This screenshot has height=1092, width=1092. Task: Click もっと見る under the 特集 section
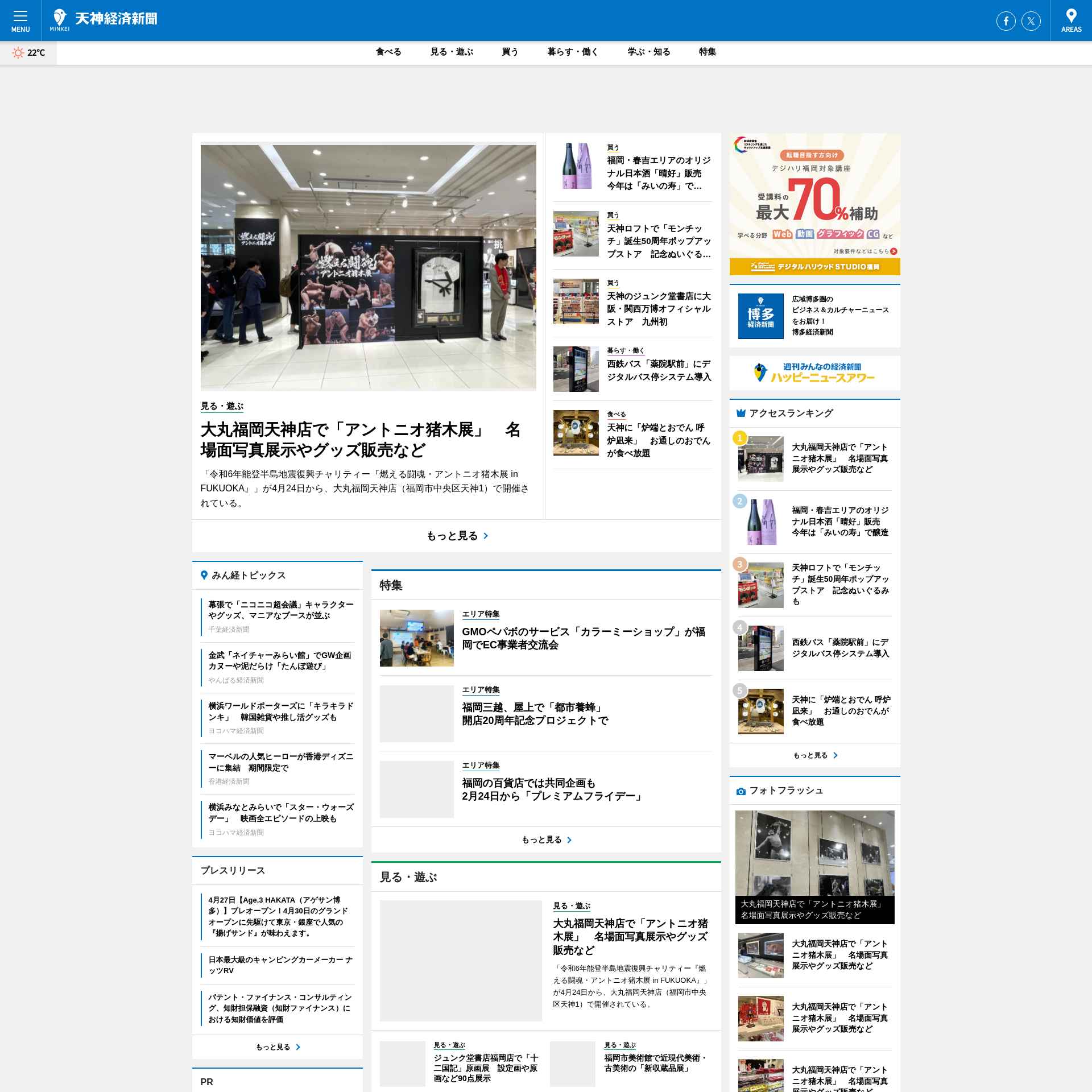click(x=546, y=839)
